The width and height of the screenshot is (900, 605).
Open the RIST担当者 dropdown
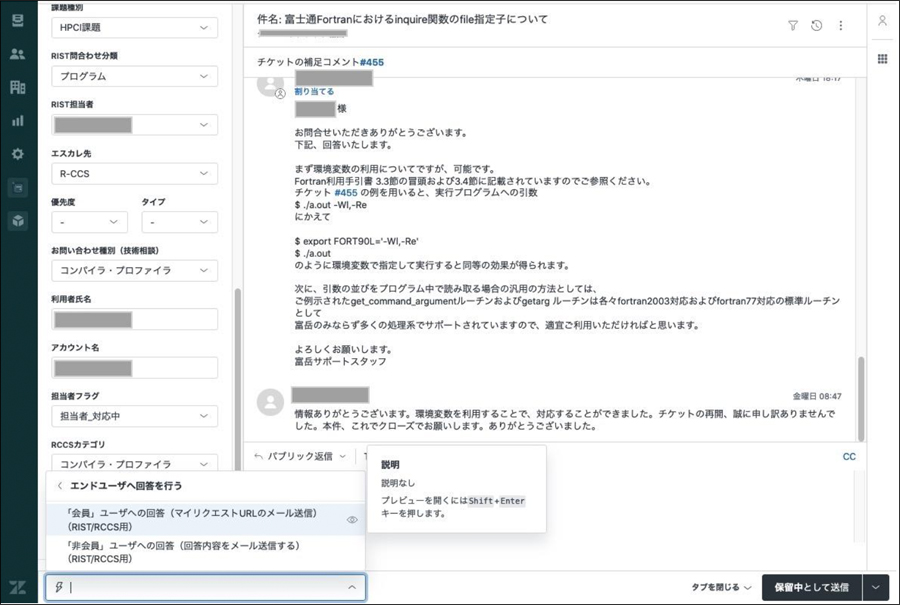pos(134,125)
